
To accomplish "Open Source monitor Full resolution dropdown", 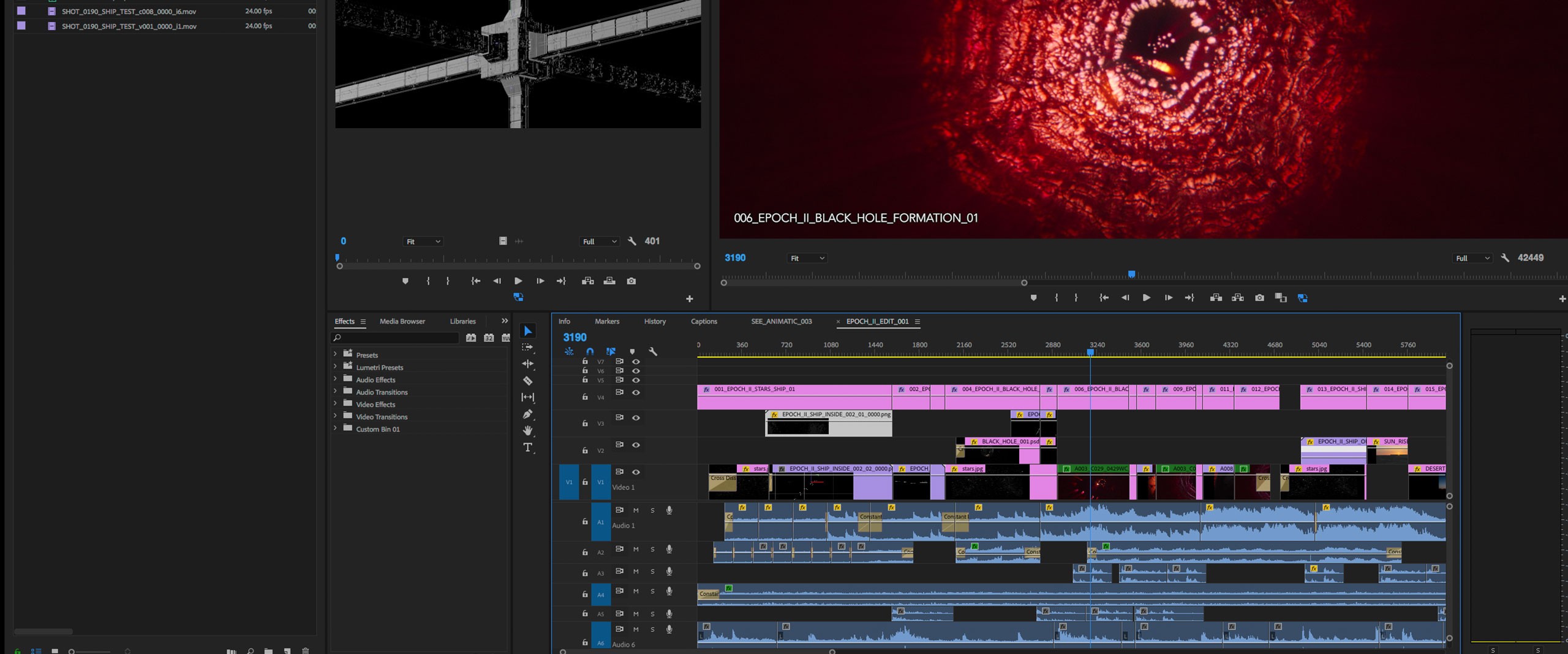I will pyautogui.click(x=600, y=241).
